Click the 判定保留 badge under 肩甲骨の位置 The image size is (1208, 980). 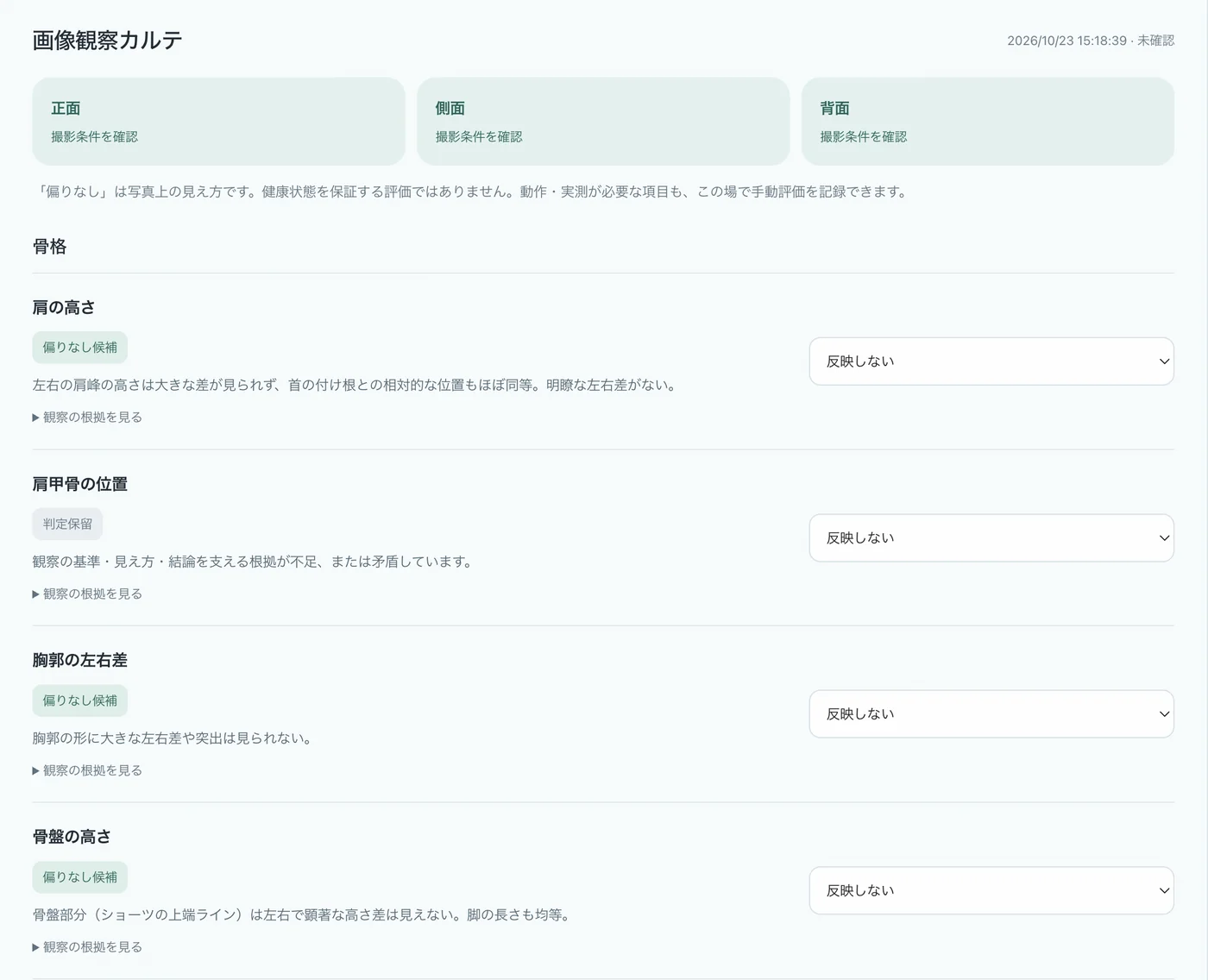point(67,525)
